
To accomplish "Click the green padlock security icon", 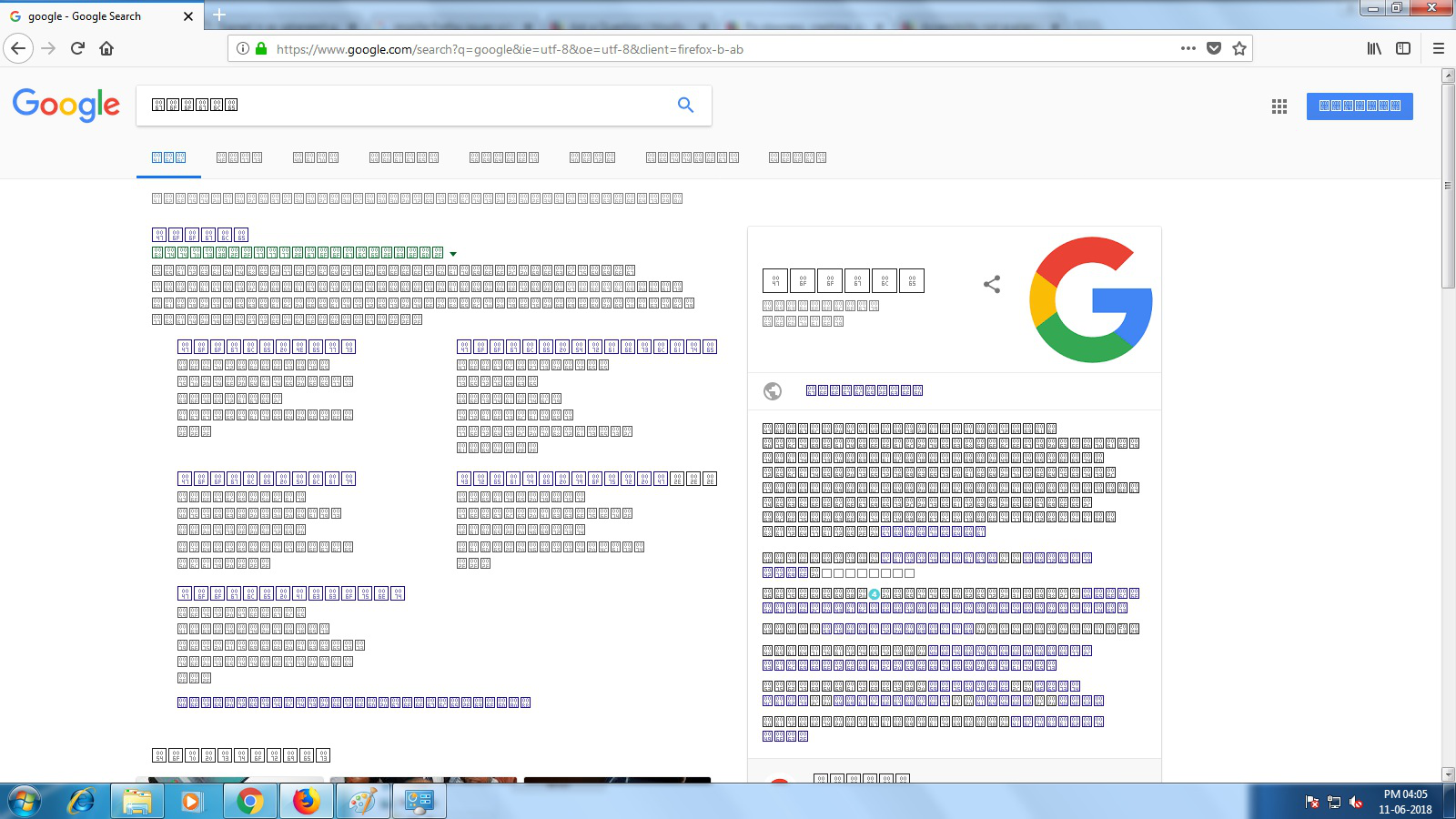I will point(261,48).
